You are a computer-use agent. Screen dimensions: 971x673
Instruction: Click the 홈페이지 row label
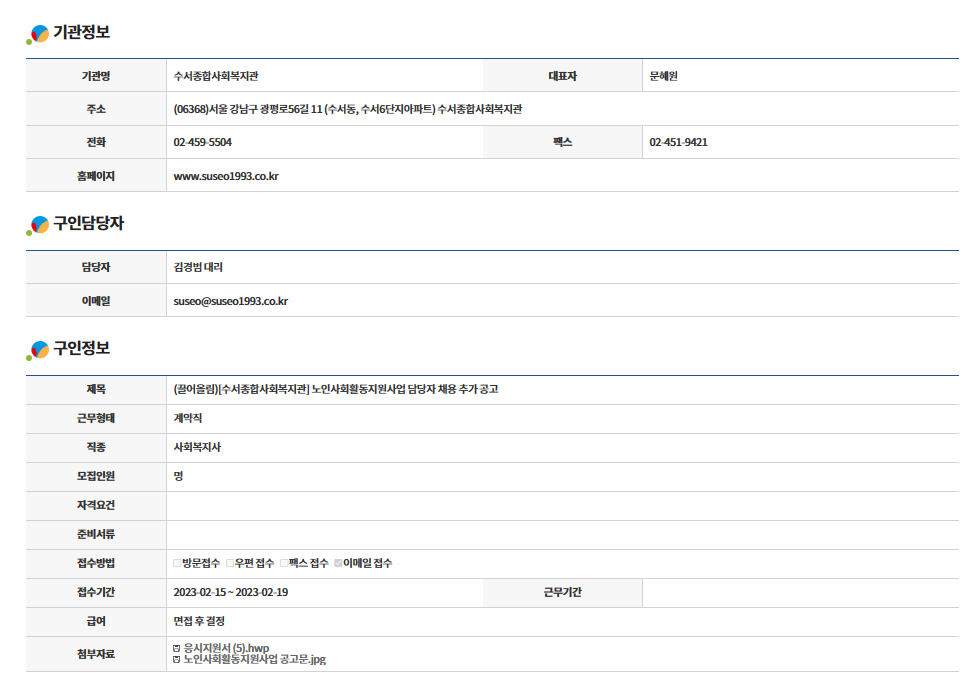click(96, 176)
